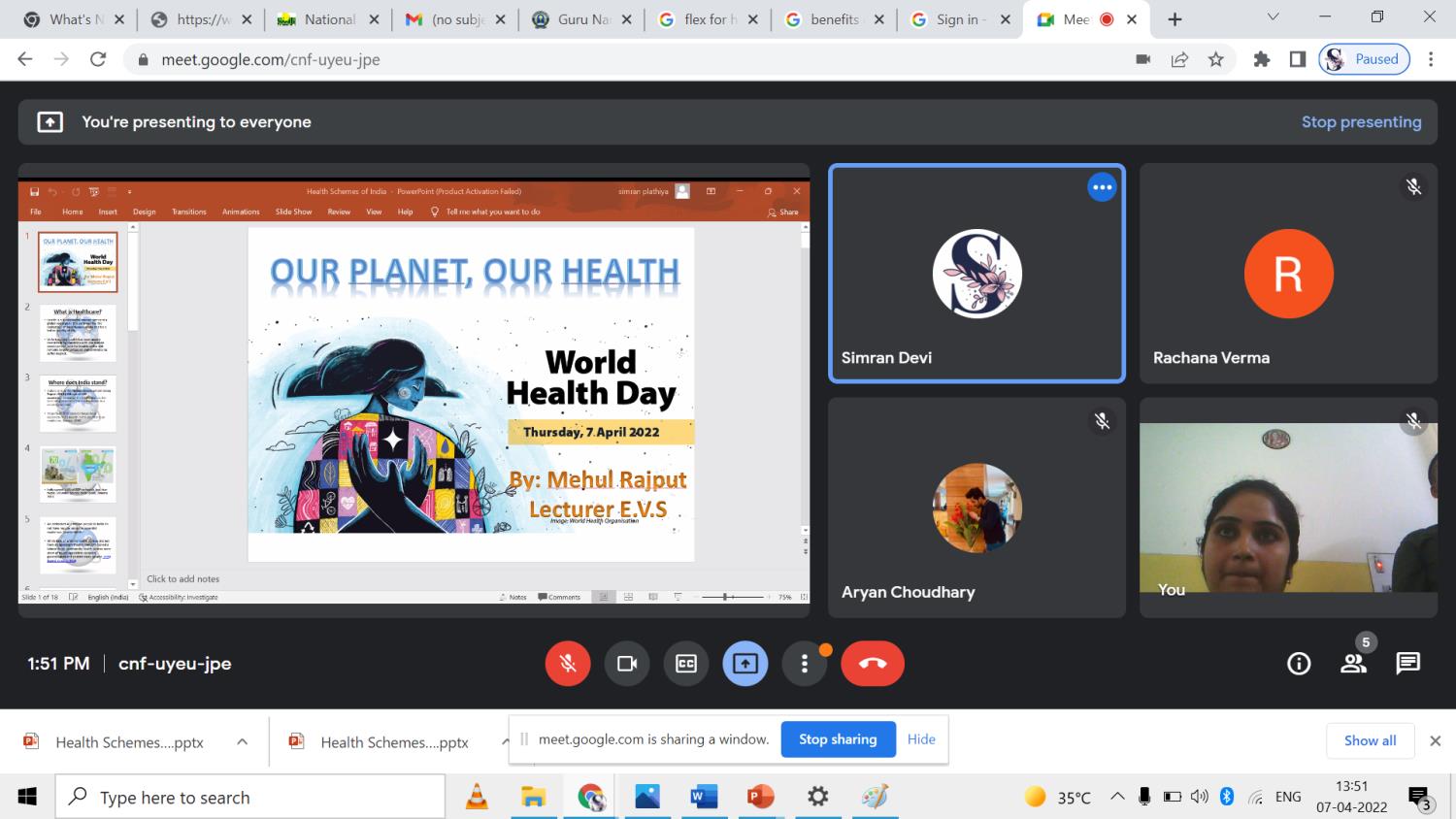The image size is (1456, 819).
Task: Click Show all downloads button
Action: tap(1370, 740)
